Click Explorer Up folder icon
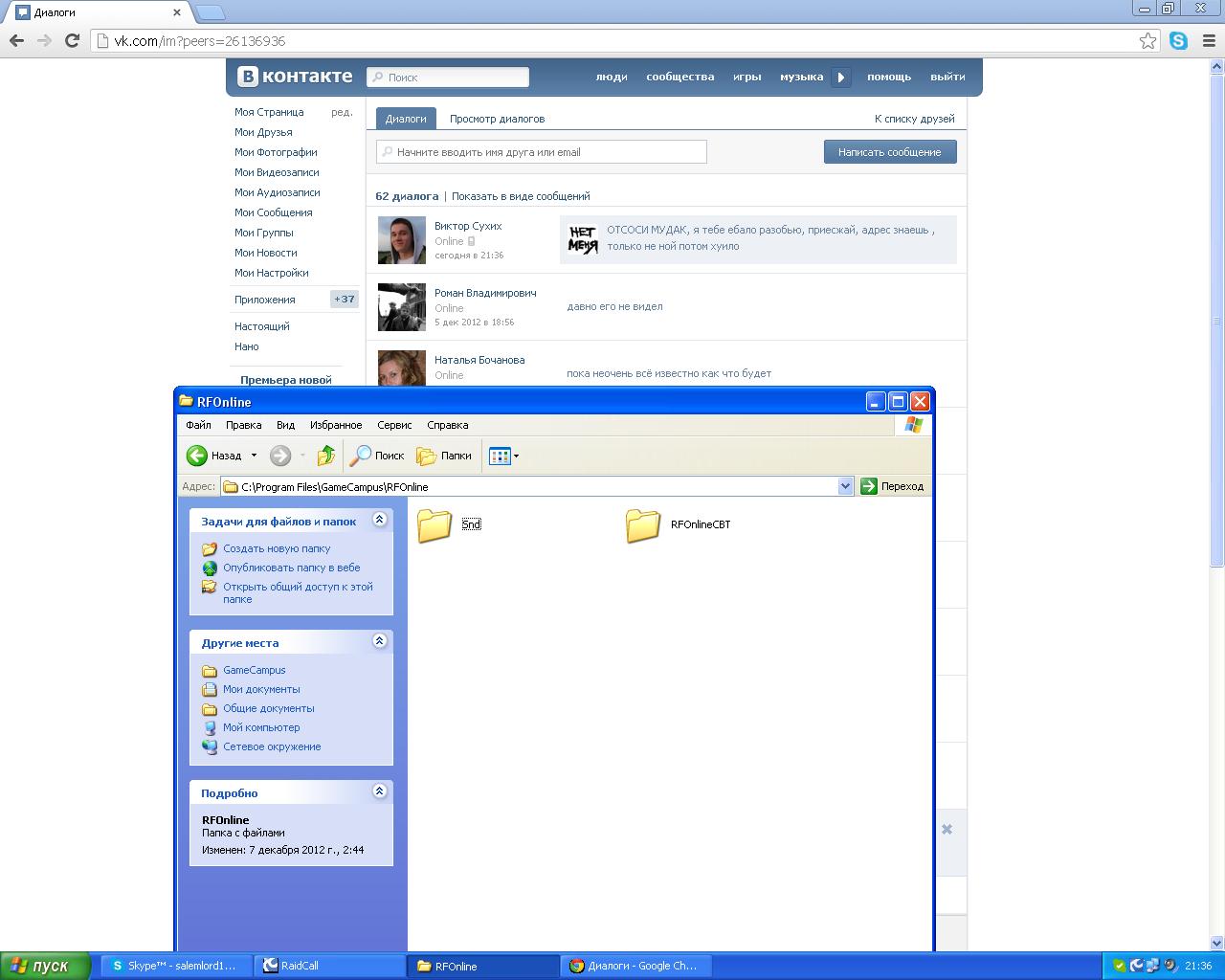The width and height of the screenshot is (1225, 980). [x=326, y=456]
